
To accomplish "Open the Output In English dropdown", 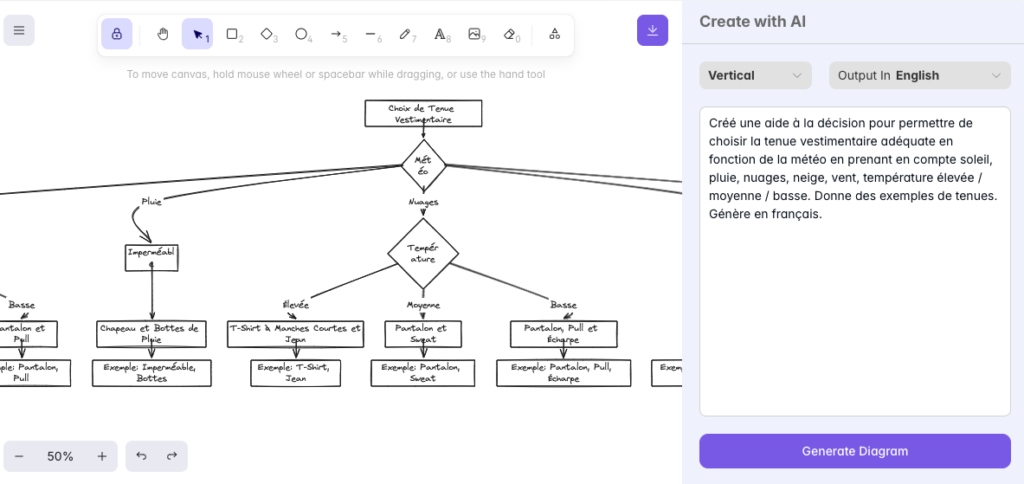I will tap(919, 75).
